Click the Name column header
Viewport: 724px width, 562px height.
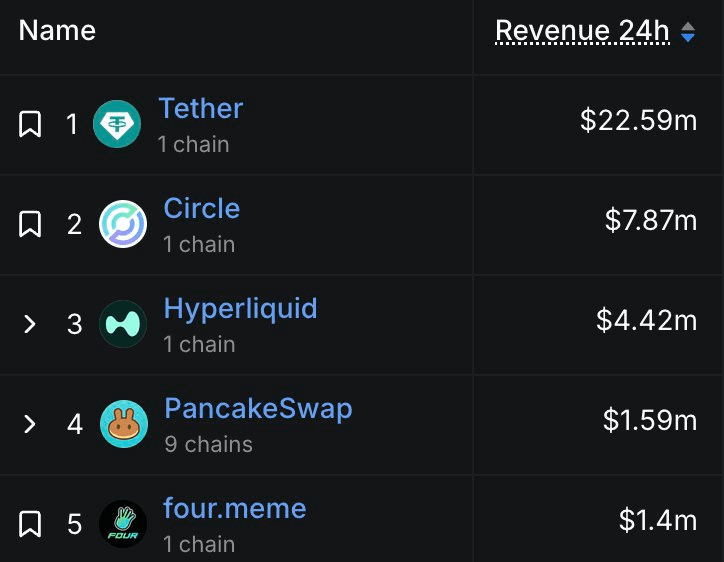coord(57,31)
